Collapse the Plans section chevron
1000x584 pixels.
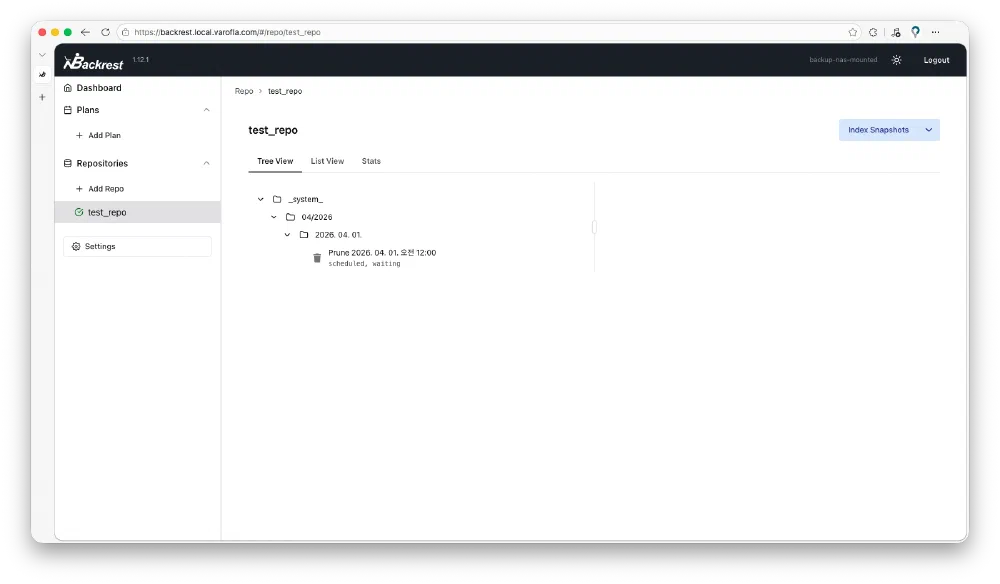[x=207, y=110]
